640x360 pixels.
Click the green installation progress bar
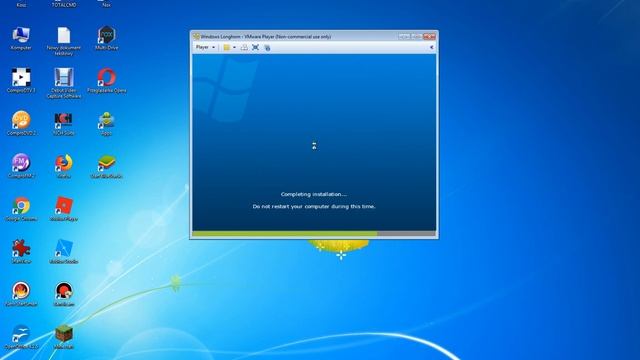[x=285, y=234]
